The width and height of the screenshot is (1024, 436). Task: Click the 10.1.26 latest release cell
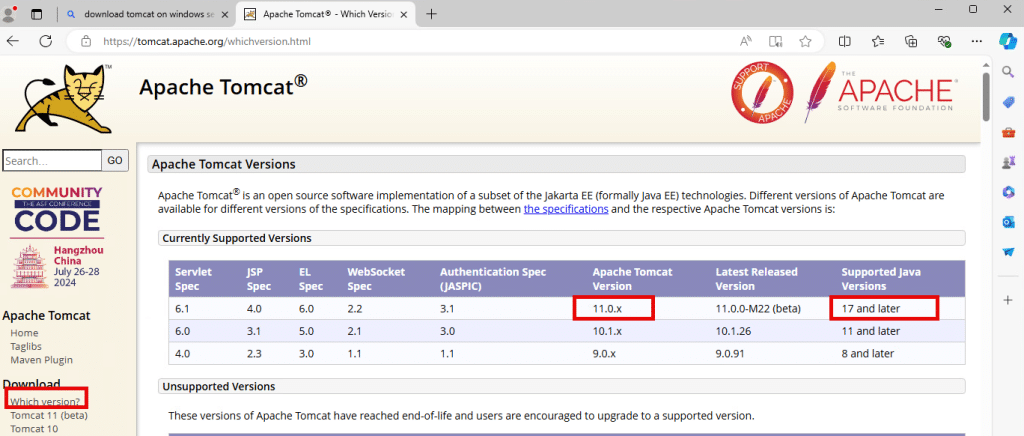tap(733, 331)
